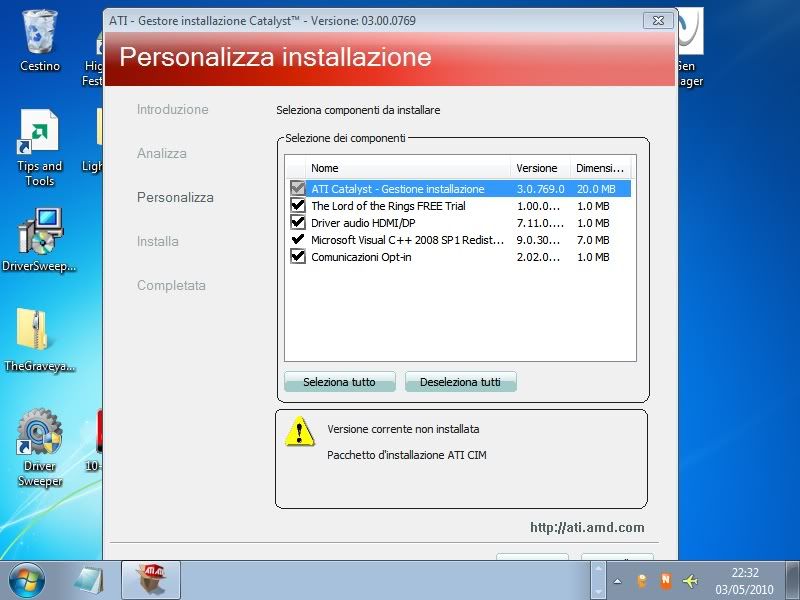Sort by the Nome column header
Image resolution: width=800 pixels, height=600 pixels.
tap(408, 168)
